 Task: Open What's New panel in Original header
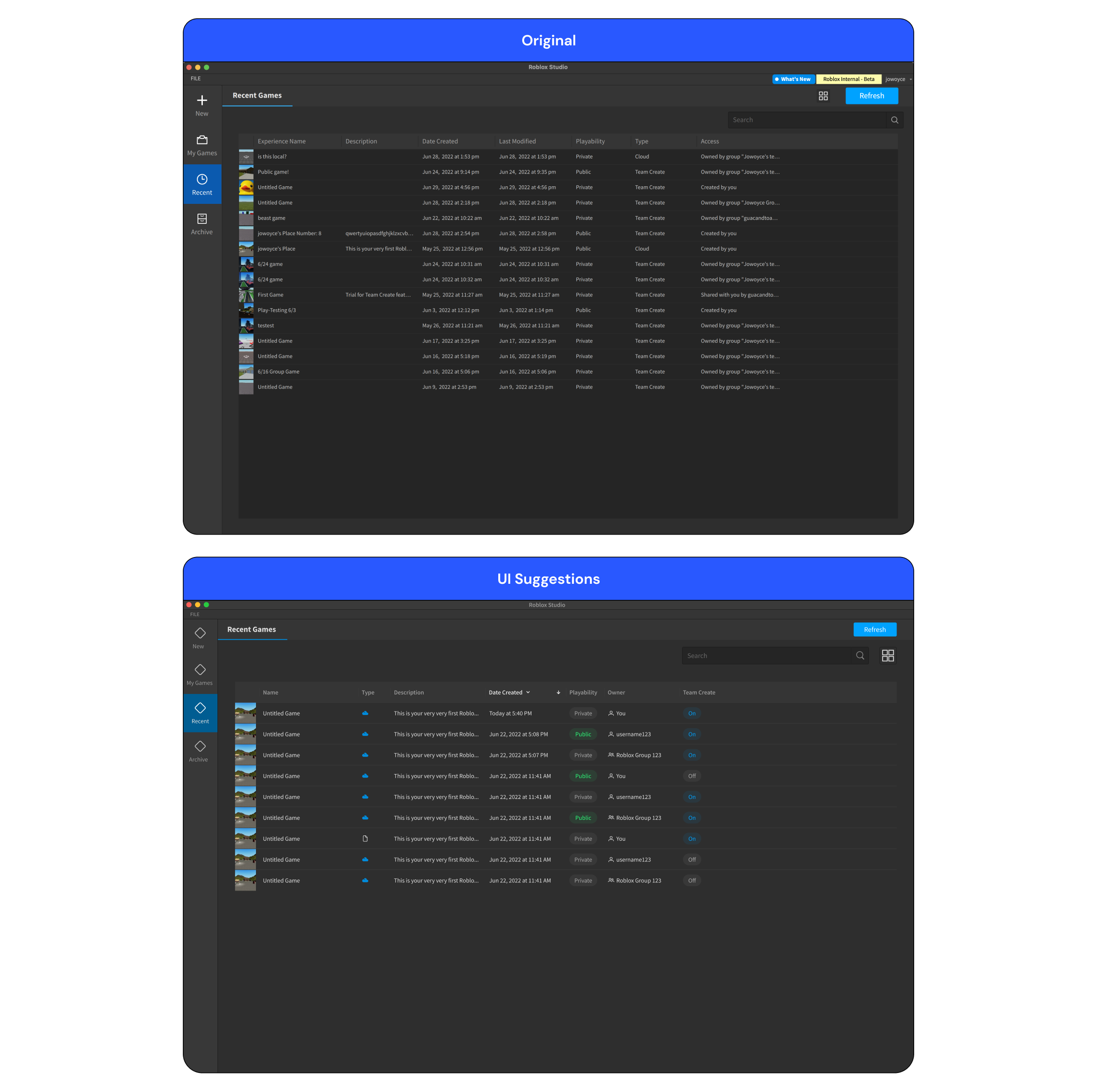point(794,79)
